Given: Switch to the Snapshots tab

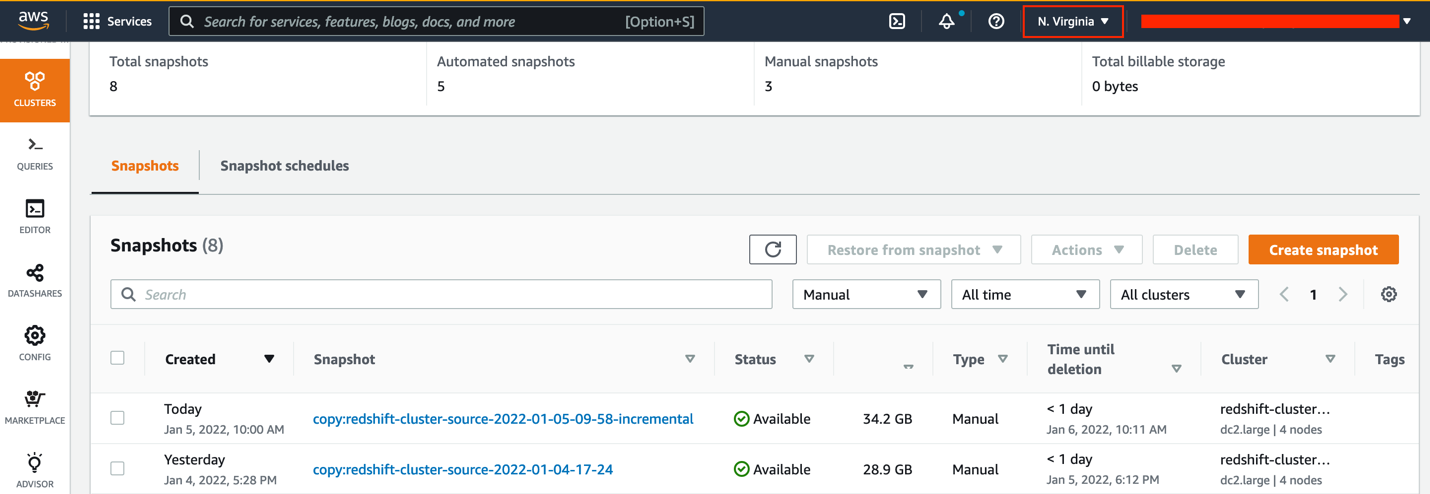Looking at the screenshot, I should tap(145, 166).
